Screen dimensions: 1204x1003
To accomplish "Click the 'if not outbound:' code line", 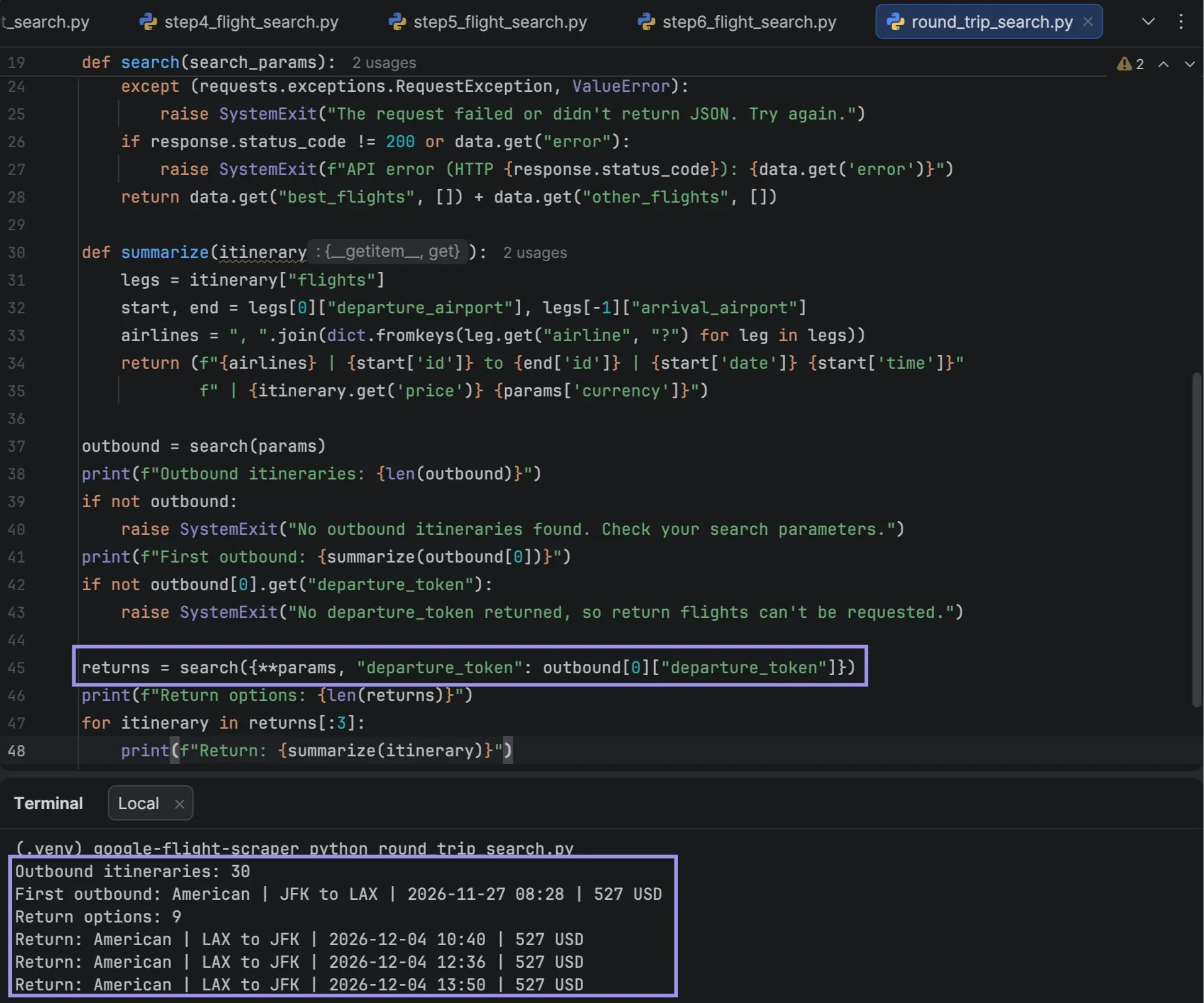I will (x=159, y=501).
